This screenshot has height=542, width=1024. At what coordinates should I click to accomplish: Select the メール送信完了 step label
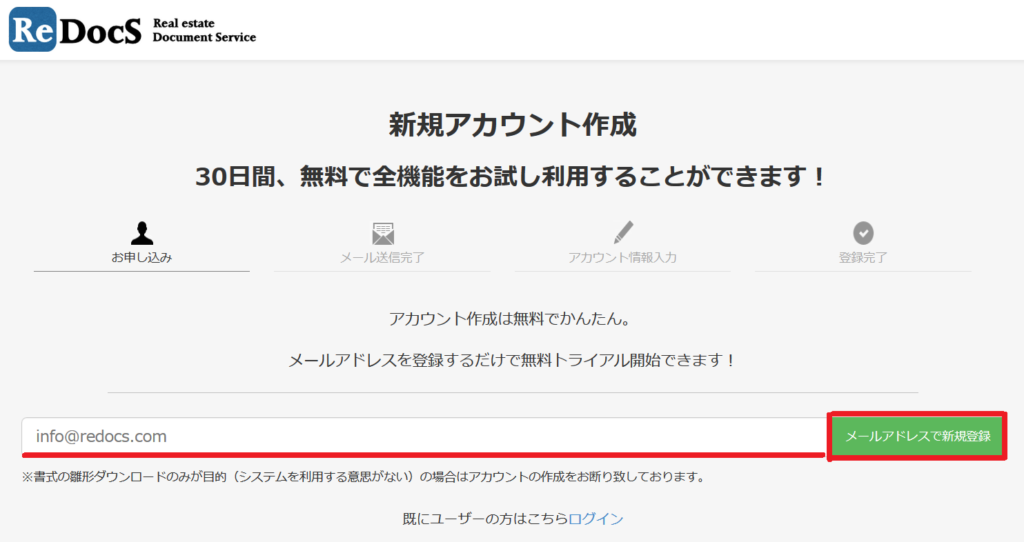tap(383, 257)
